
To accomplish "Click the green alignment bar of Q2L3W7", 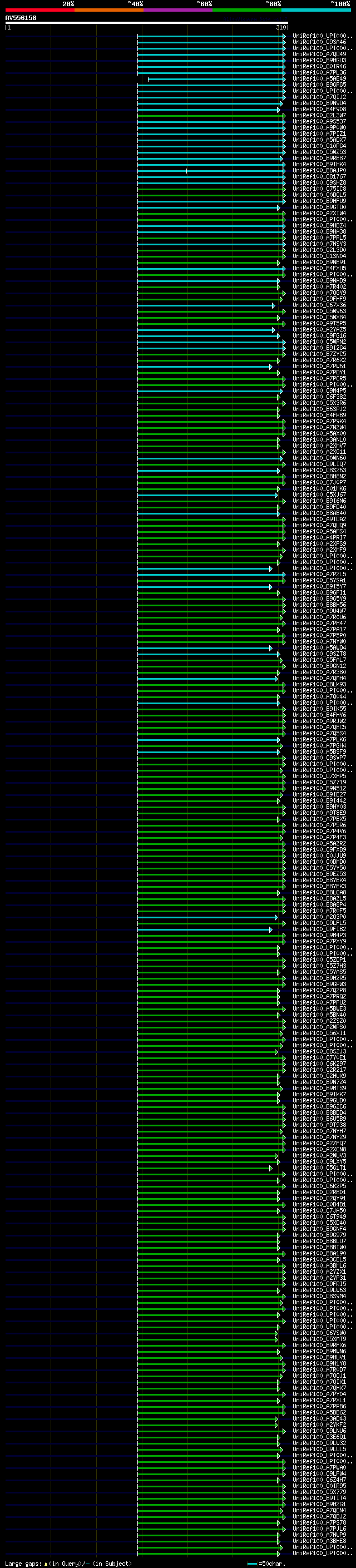I will coord(211,116).
